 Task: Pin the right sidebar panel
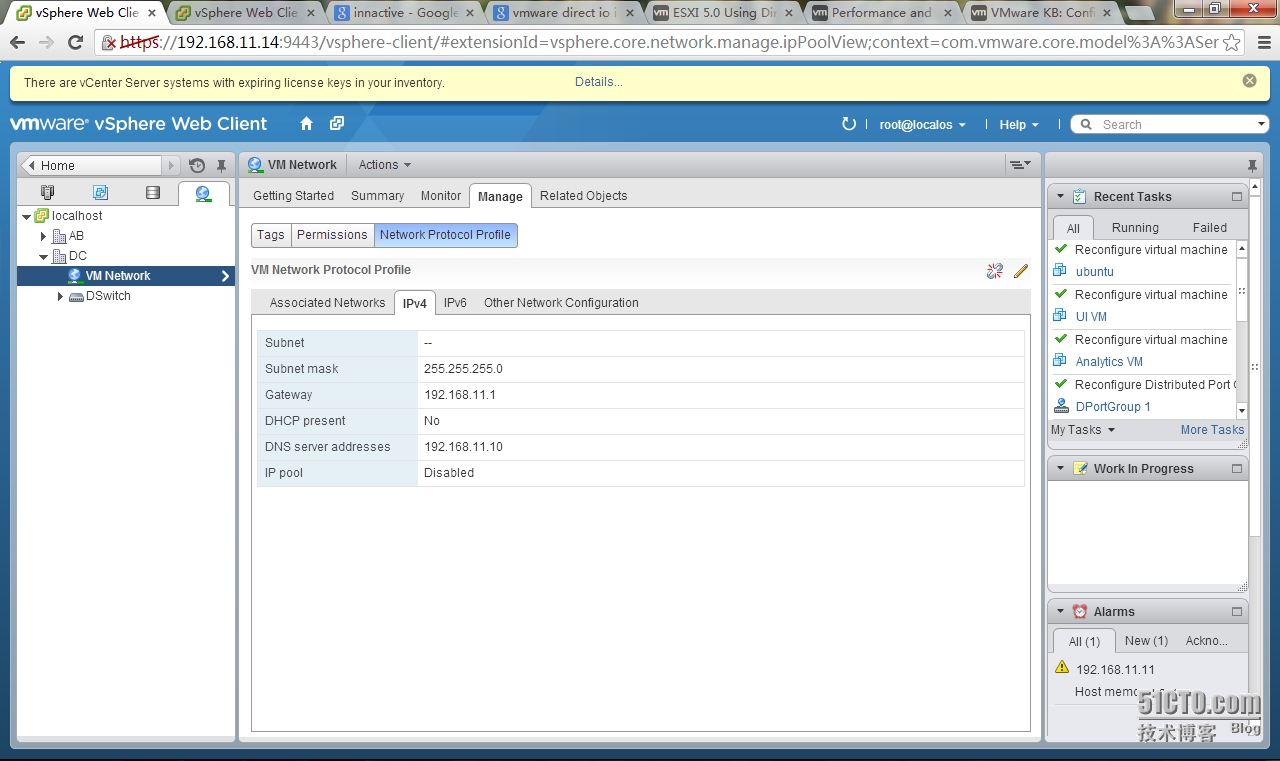[x=1252, y=166]
